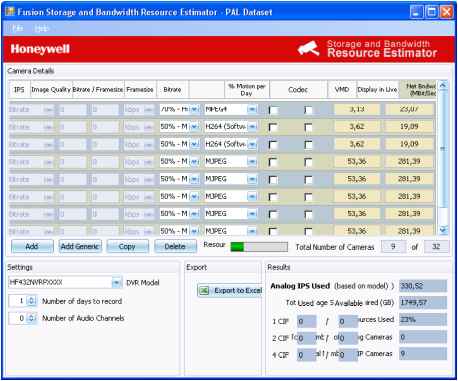Toggle first checkbox in second MJPEG row

273,179
